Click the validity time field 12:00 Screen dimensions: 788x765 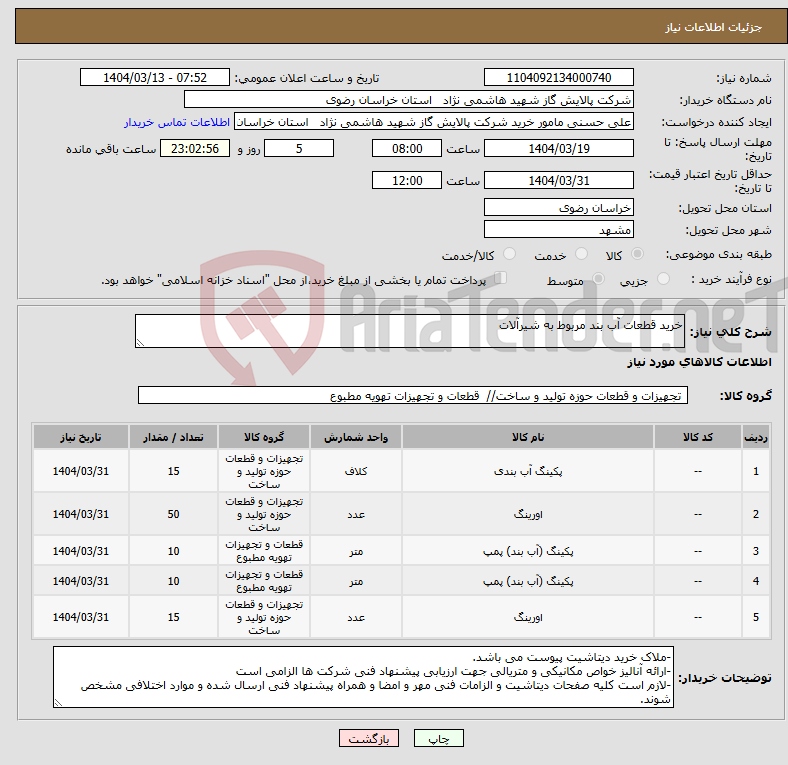pos(407,180)
